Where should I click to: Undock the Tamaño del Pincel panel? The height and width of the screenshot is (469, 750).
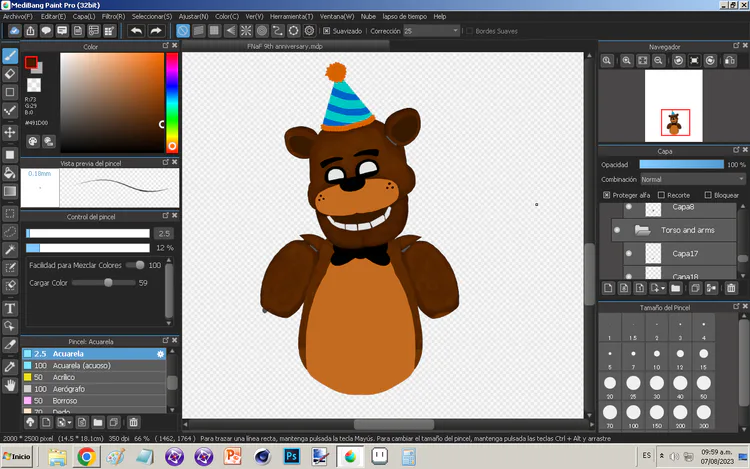[x=736, y=306]
